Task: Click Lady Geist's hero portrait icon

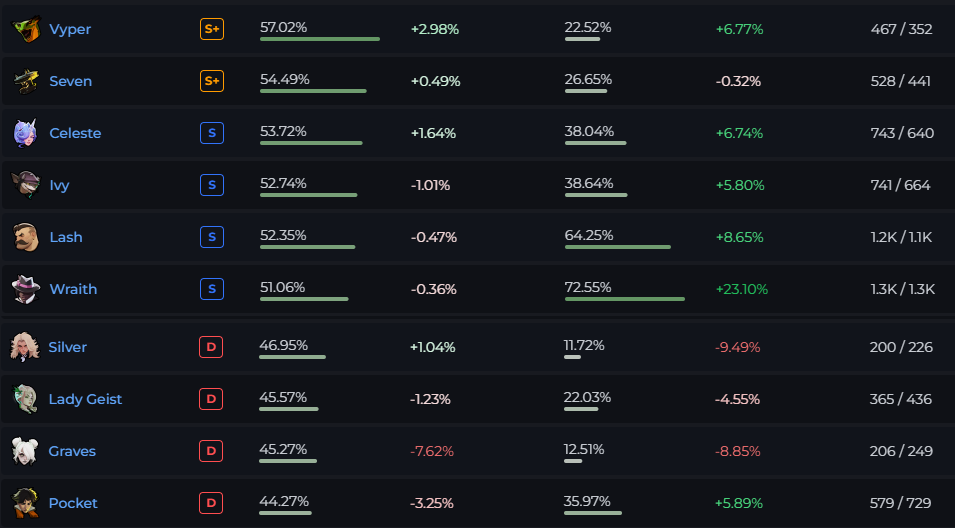Action: coord(25,399)
